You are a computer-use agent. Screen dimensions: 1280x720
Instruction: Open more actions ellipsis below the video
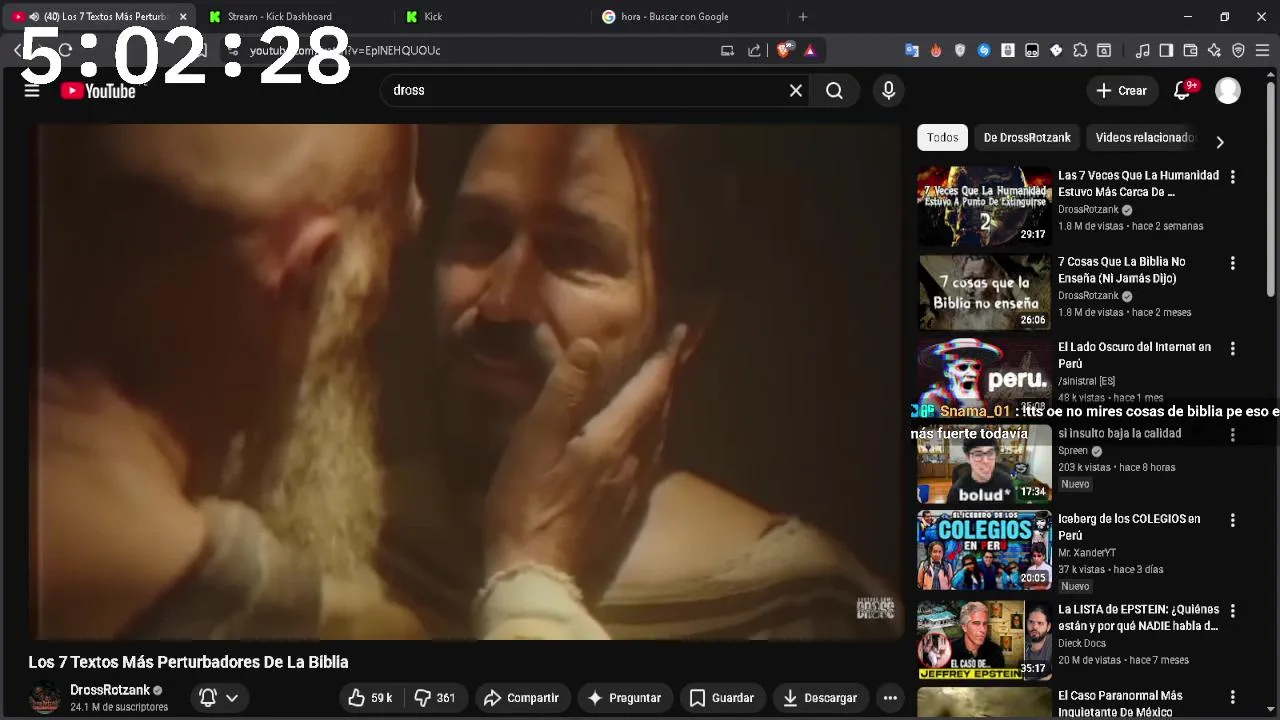click(x=890, y=698)
